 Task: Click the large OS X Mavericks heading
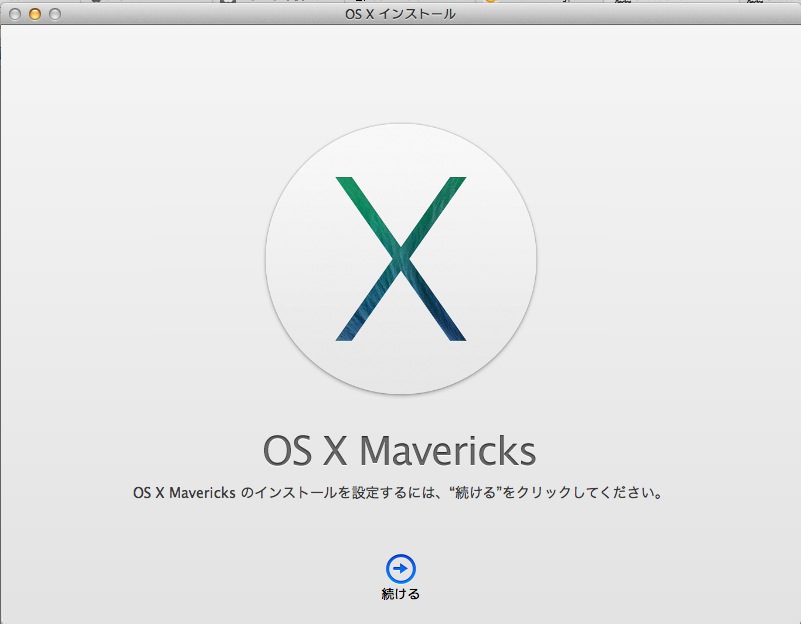coord(399,450)
